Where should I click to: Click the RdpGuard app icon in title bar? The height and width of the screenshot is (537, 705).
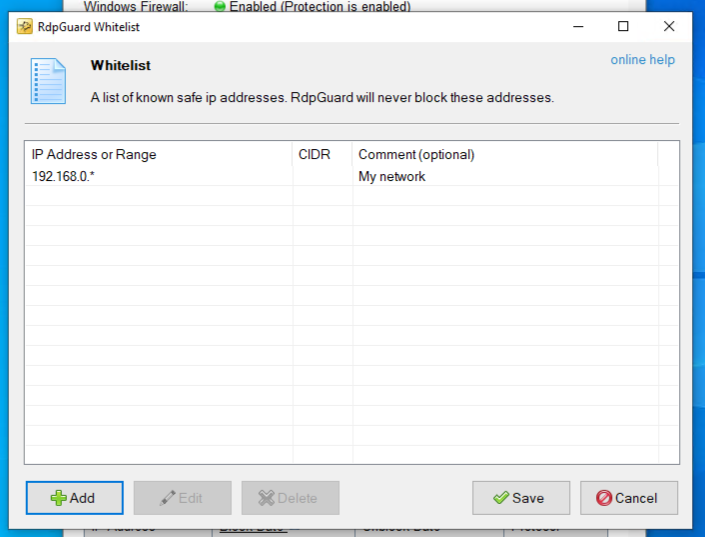[x=25, y=27]
